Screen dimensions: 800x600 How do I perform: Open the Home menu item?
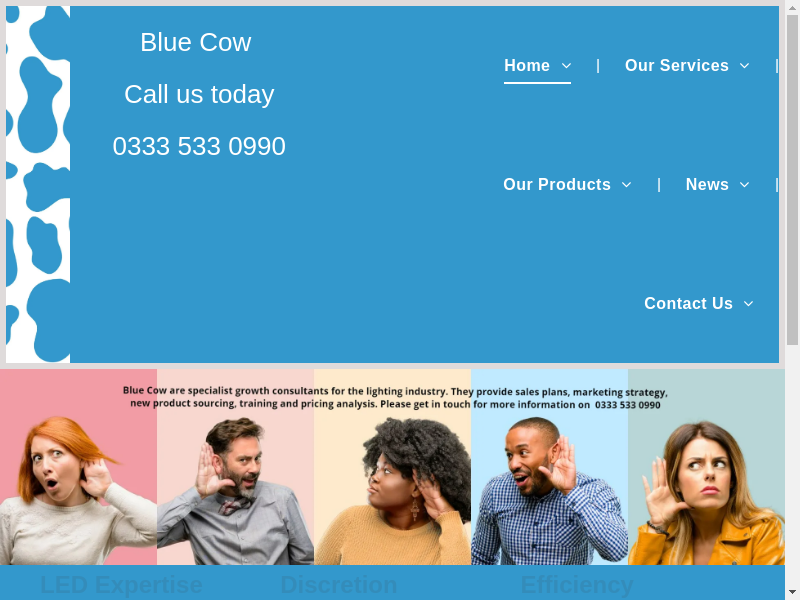[x=527, y=65]
